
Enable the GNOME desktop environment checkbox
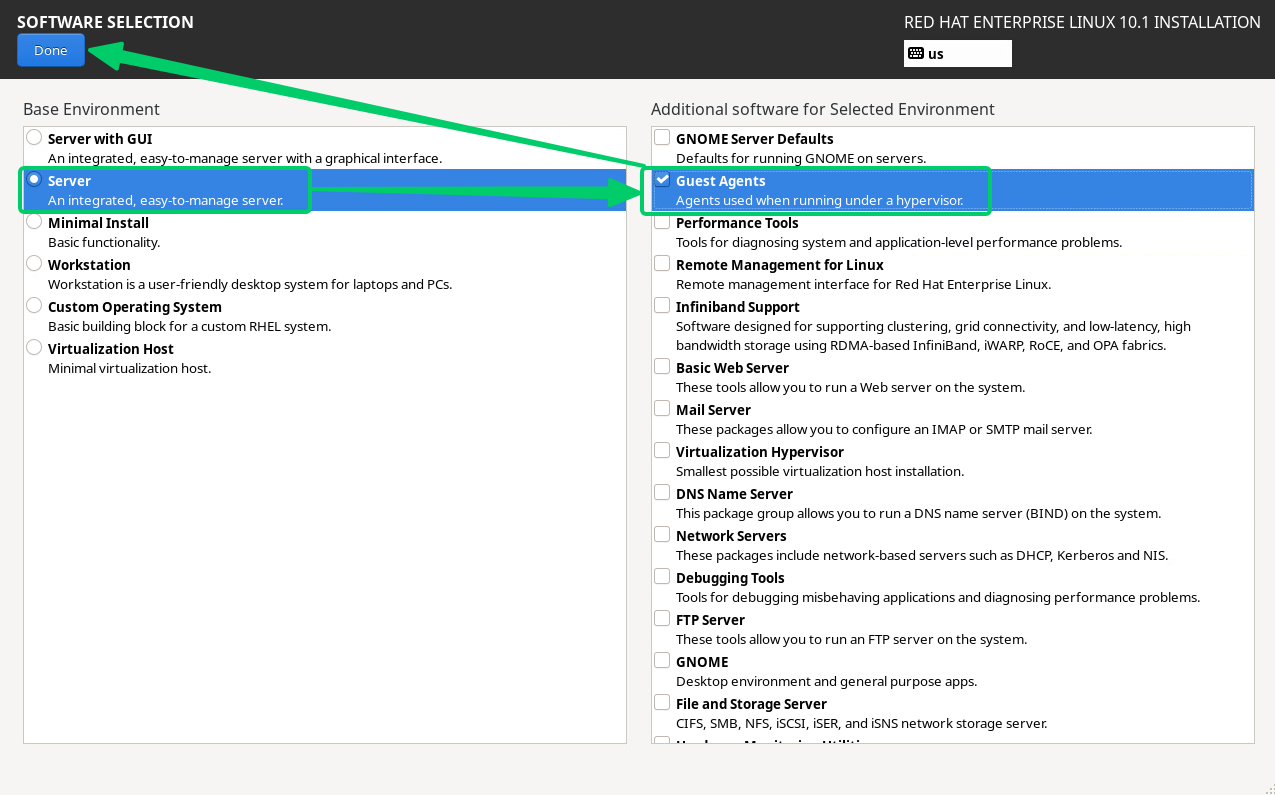(x=662, y=660)
